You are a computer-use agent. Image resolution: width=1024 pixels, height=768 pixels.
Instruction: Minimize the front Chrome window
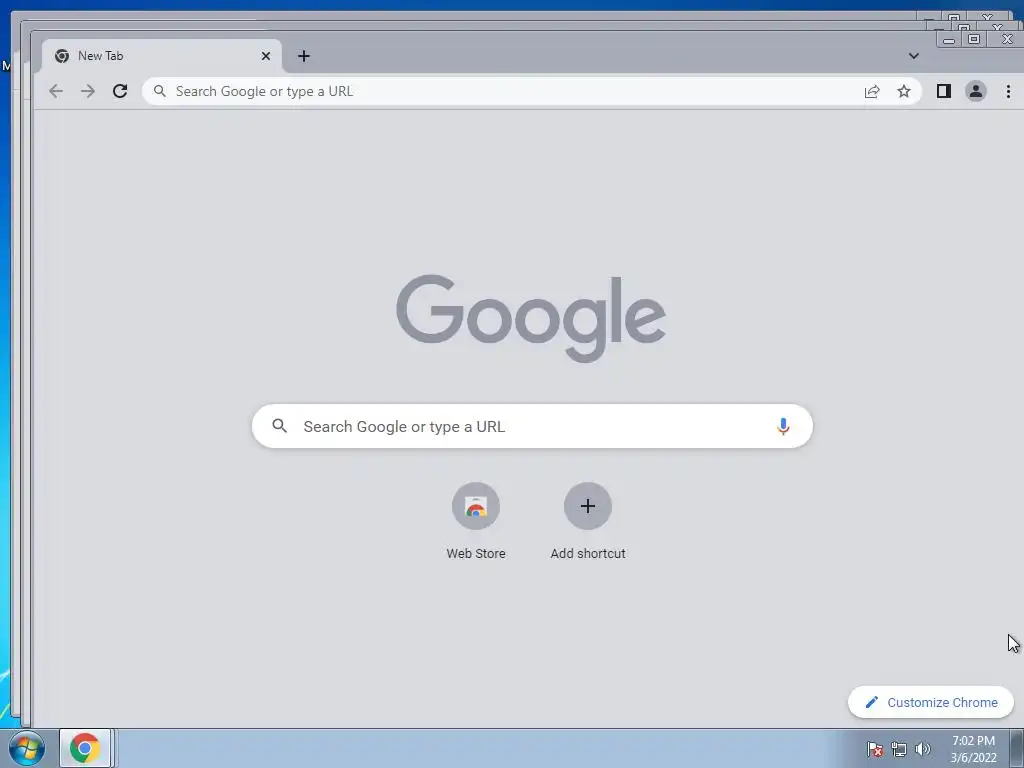click(x=949, y=40)
